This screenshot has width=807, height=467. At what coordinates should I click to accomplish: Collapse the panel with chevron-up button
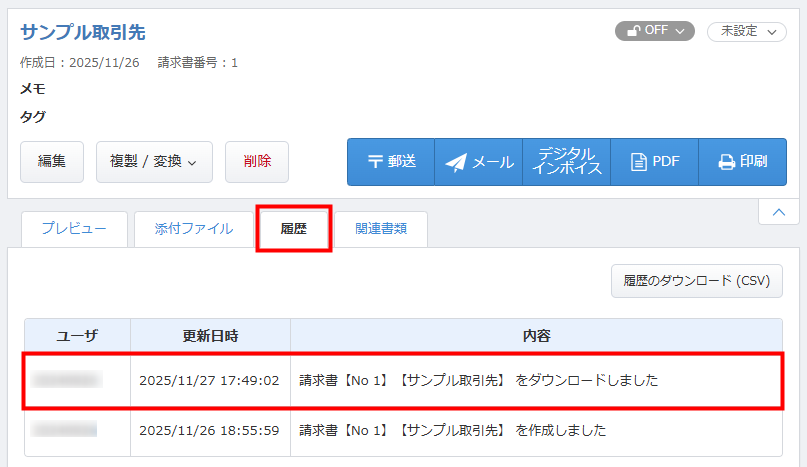point(778,212)
